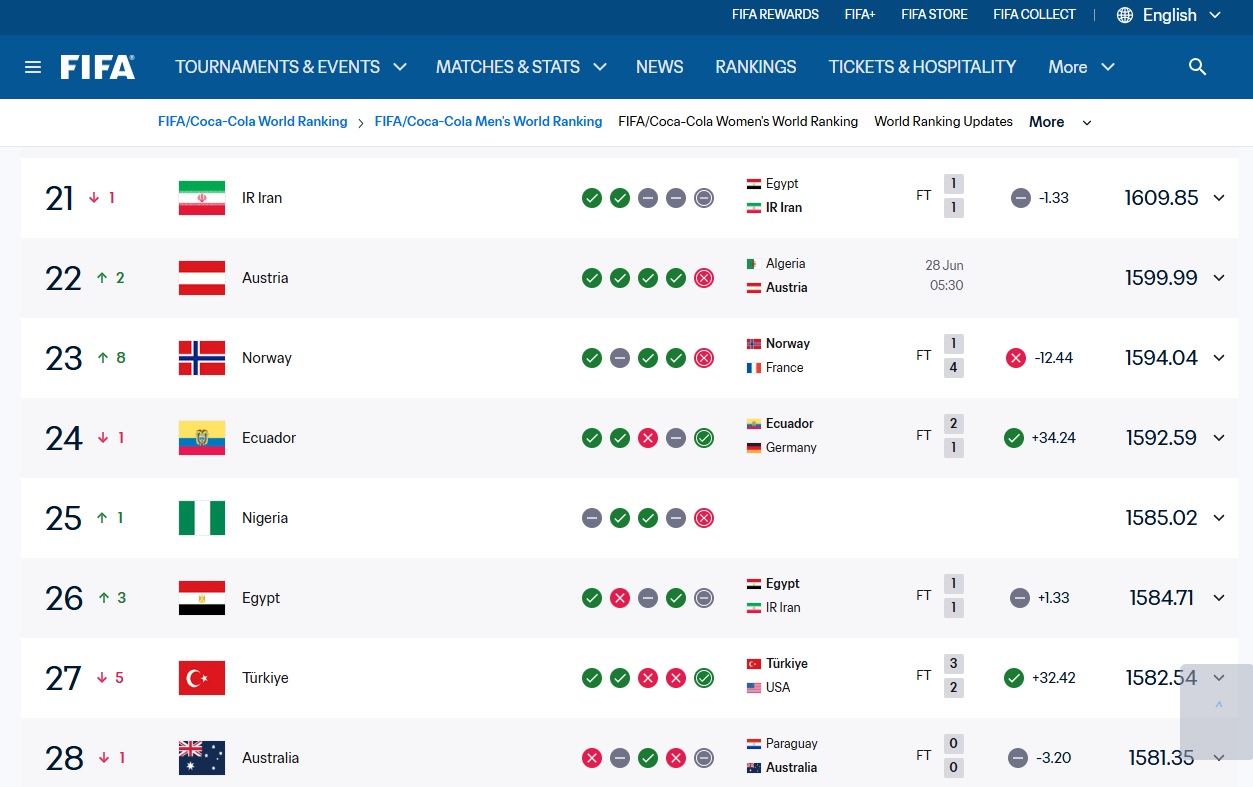Click the Türkiye vs USA 3-2 score
Screen dimensions: 1253x787
[x=954, y=676]
